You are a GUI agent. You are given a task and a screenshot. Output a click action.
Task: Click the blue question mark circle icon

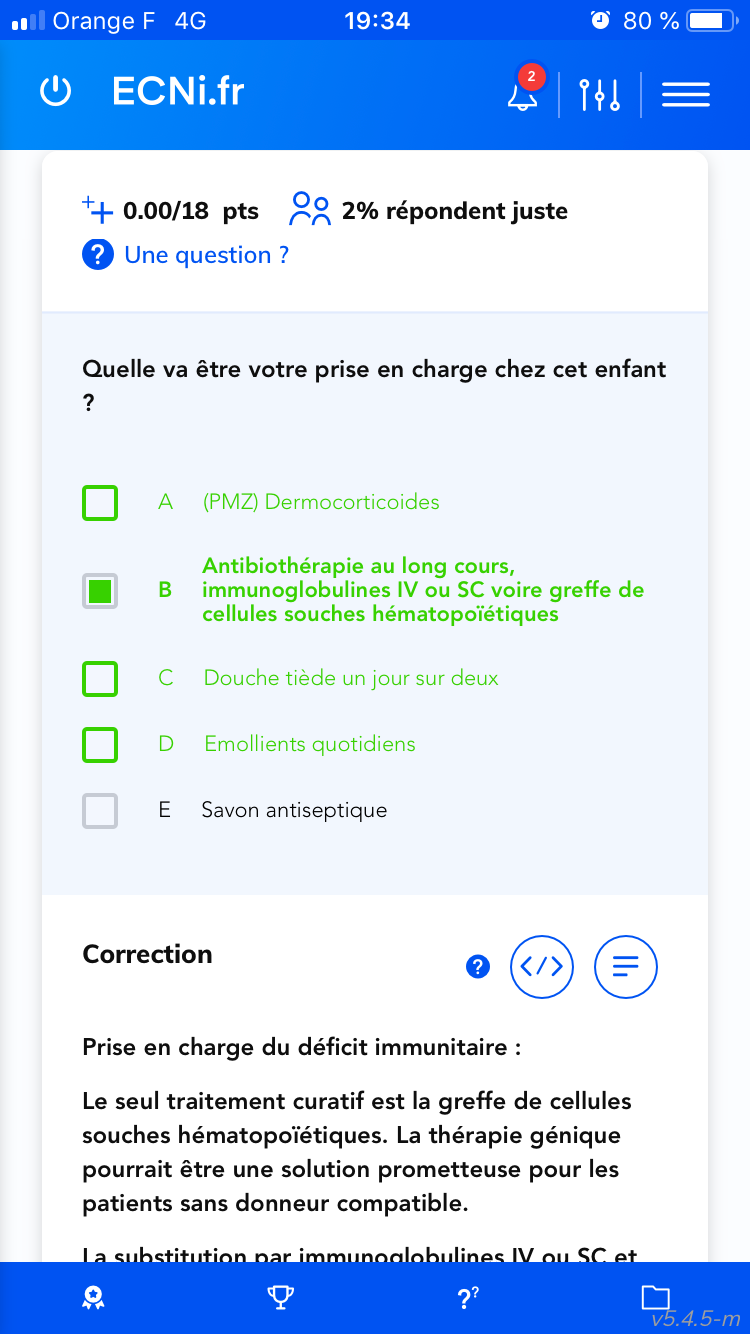click(x=97, y=255)
